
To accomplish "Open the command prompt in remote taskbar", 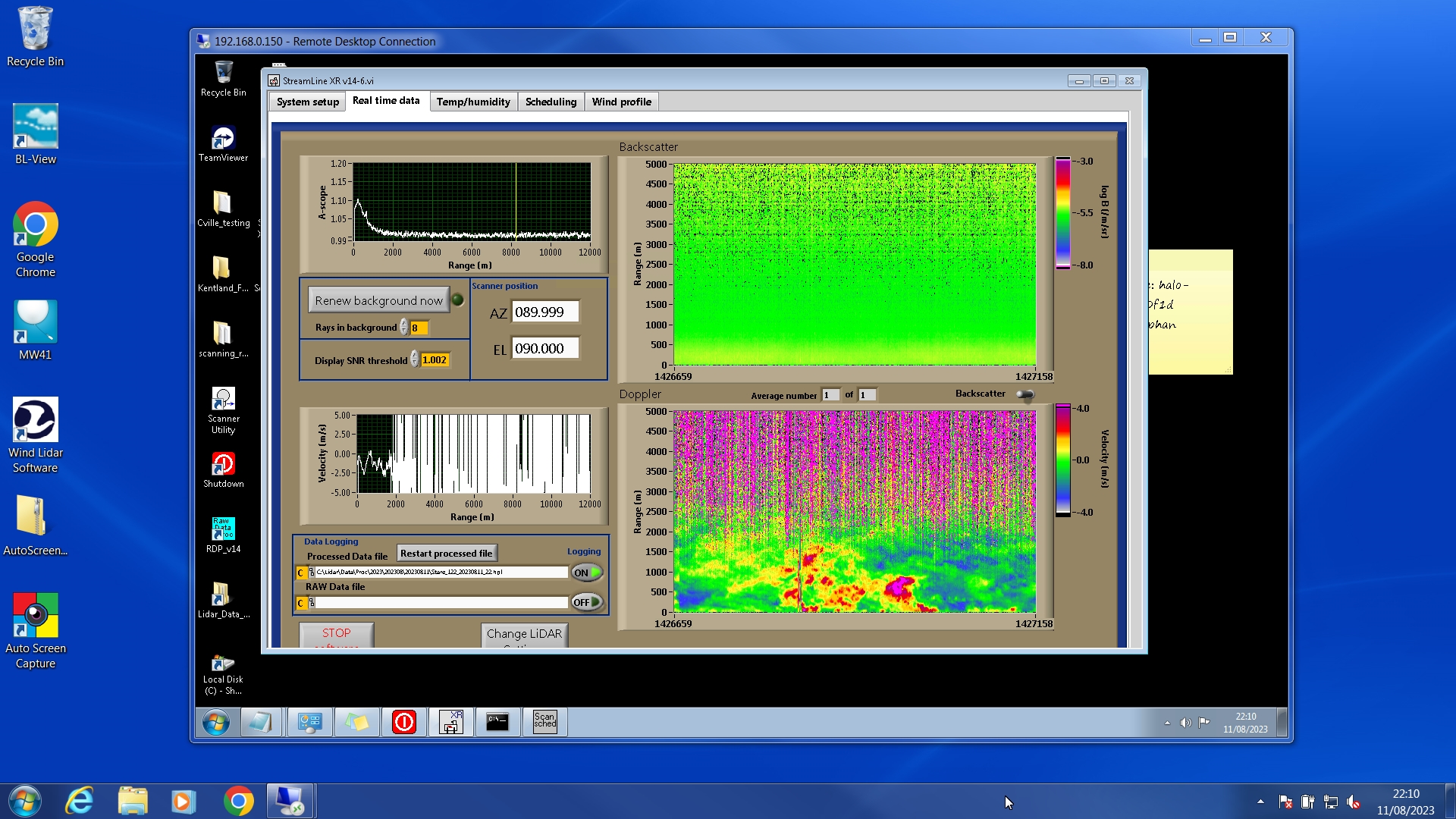I will (x=497, y=721).
